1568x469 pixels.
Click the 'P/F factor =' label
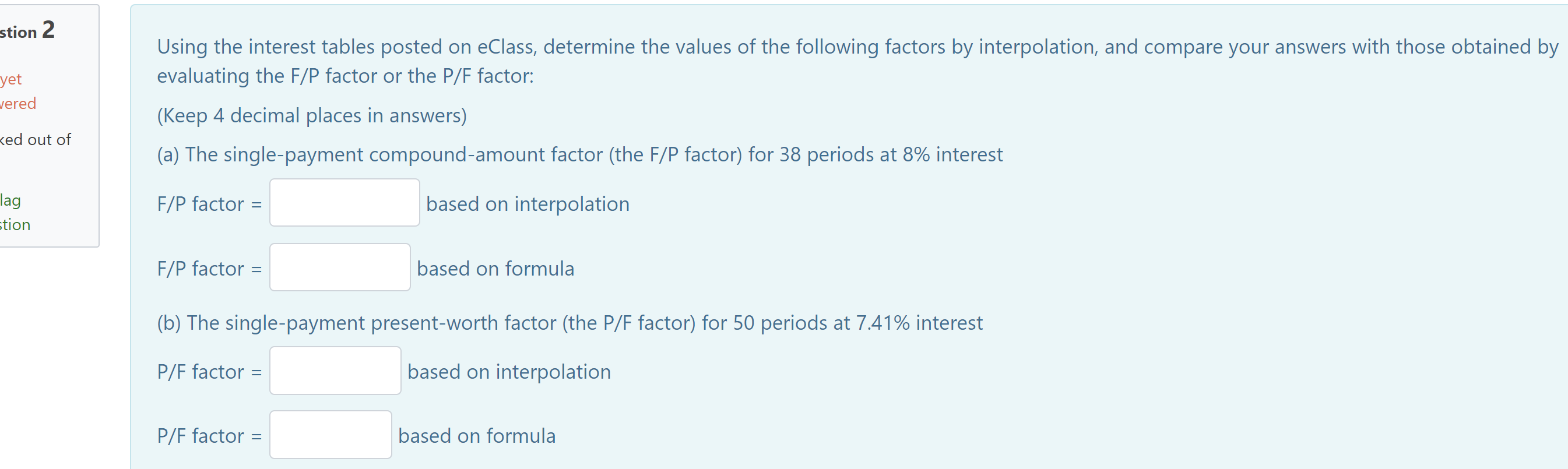[209, 371]
